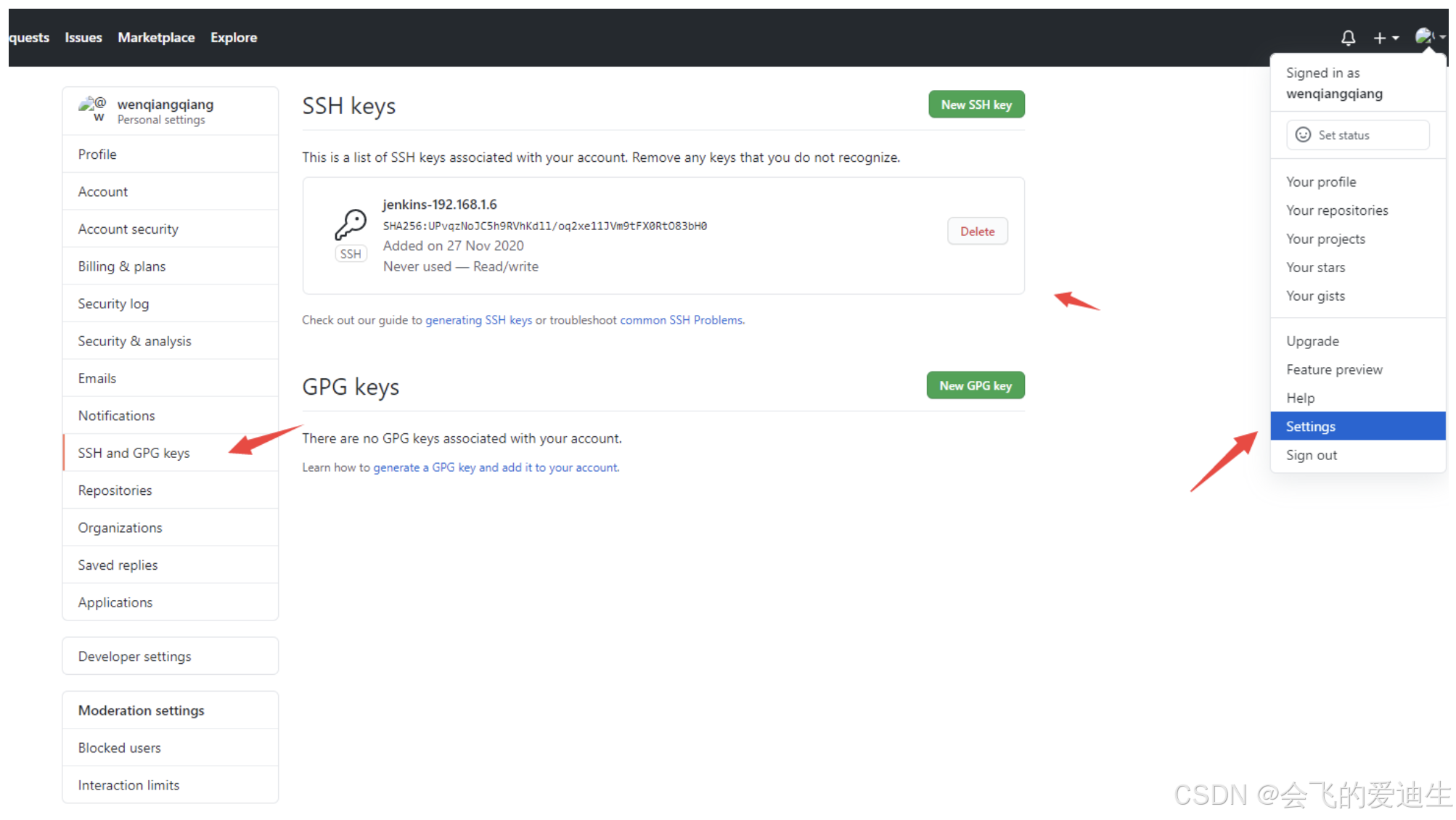Click the 'Never used — Read/write' text
Image resolution: width=1456 pixels, height=820 pixels.
click(x=461, y=266)
